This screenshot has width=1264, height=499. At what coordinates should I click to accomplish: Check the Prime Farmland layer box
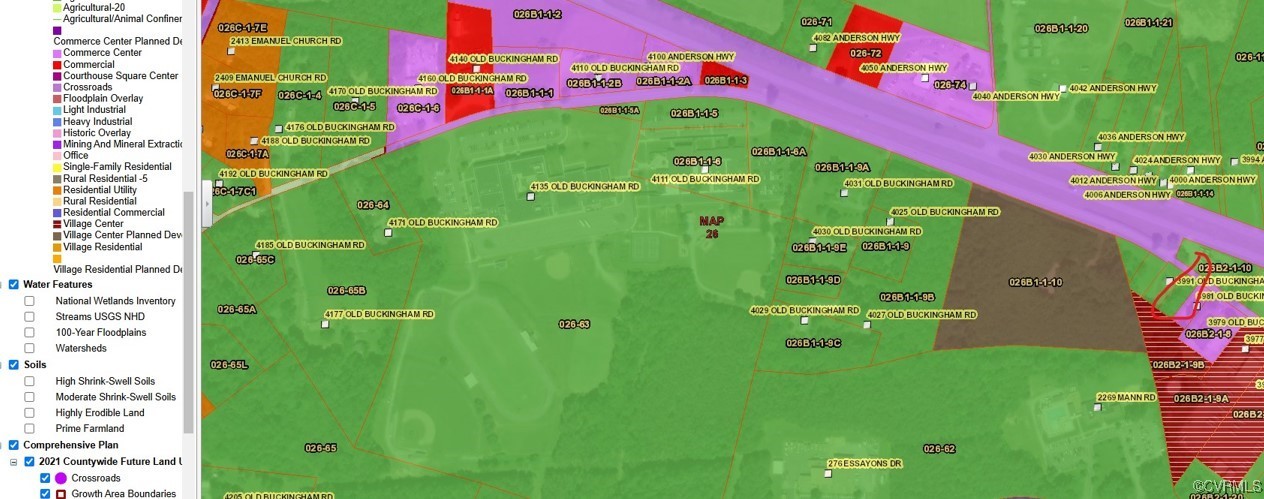click(30, 428)
